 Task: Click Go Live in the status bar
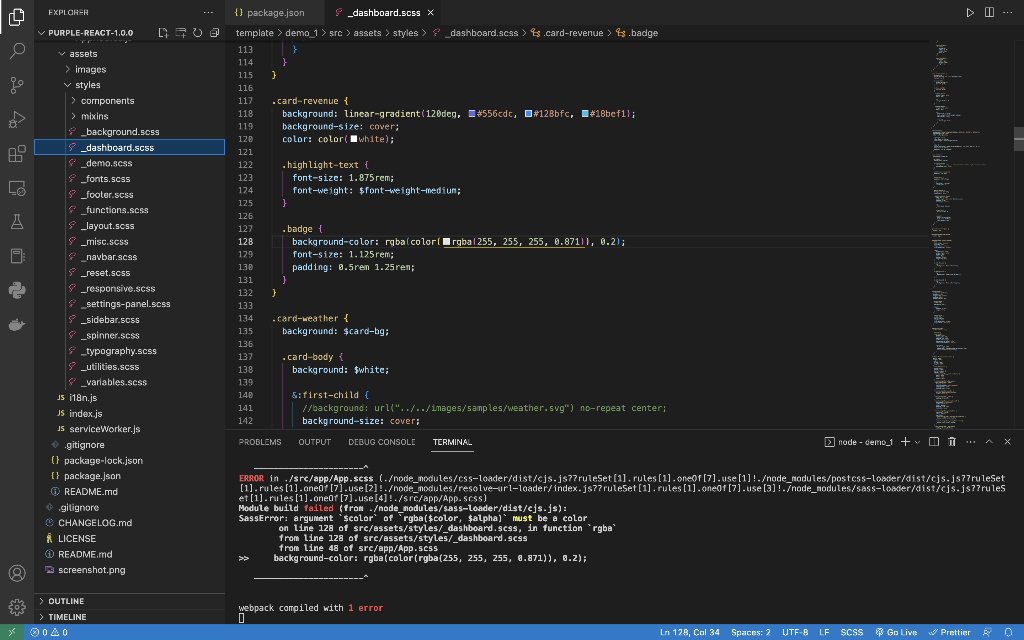[896, 632]
